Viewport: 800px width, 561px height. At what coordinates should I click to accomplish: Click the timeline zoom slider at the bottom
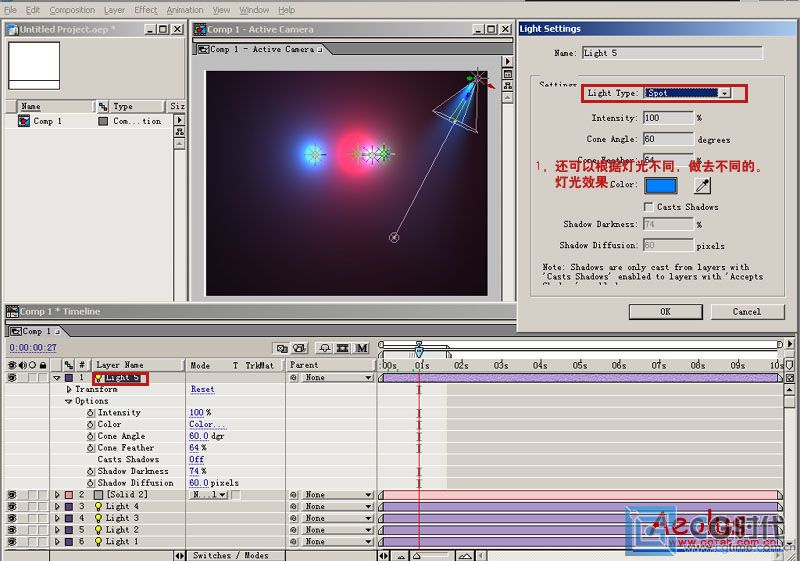[x=417, y=556]
